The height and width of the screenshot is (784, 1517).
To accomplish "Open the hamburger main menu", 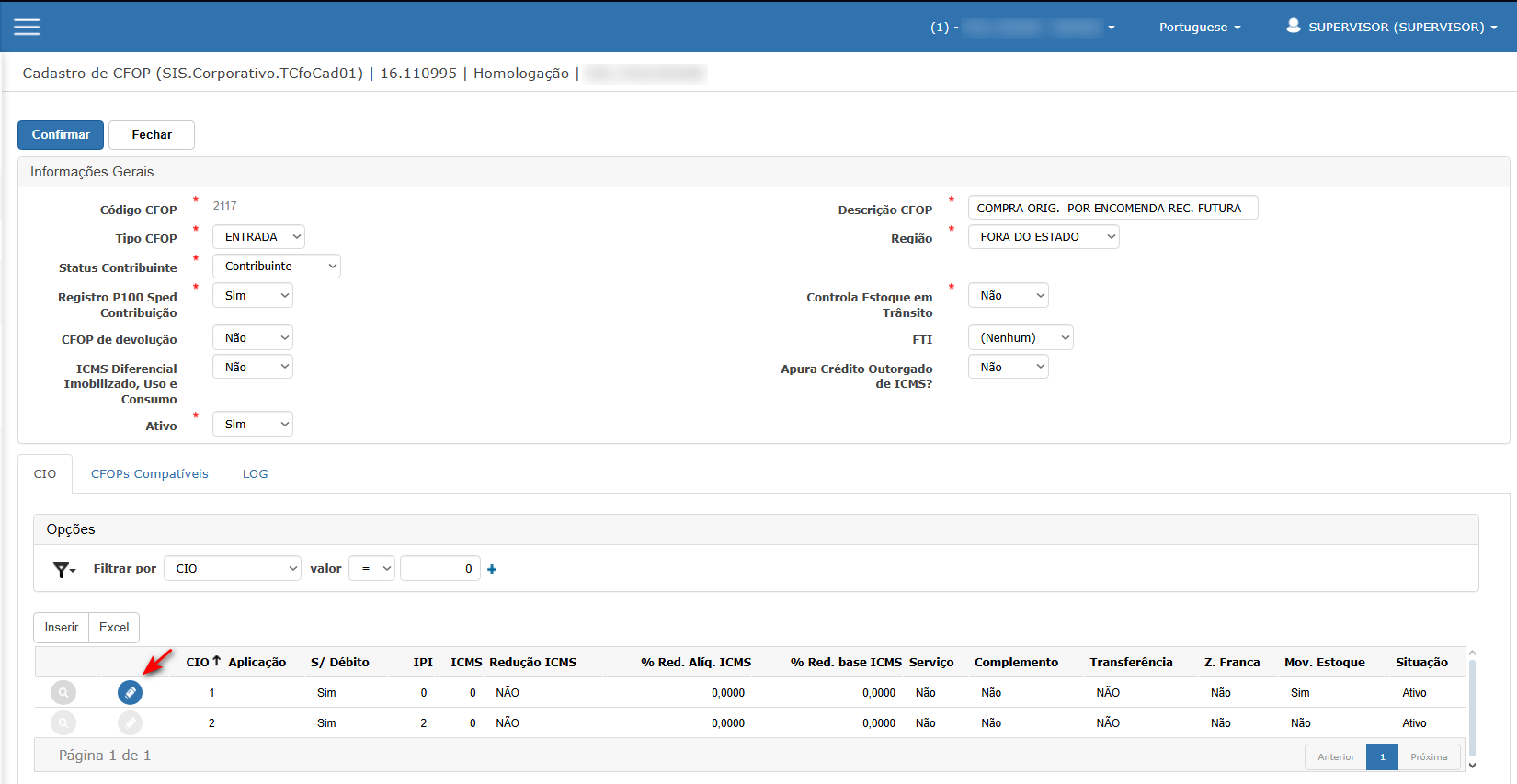I will coord(27,27).
